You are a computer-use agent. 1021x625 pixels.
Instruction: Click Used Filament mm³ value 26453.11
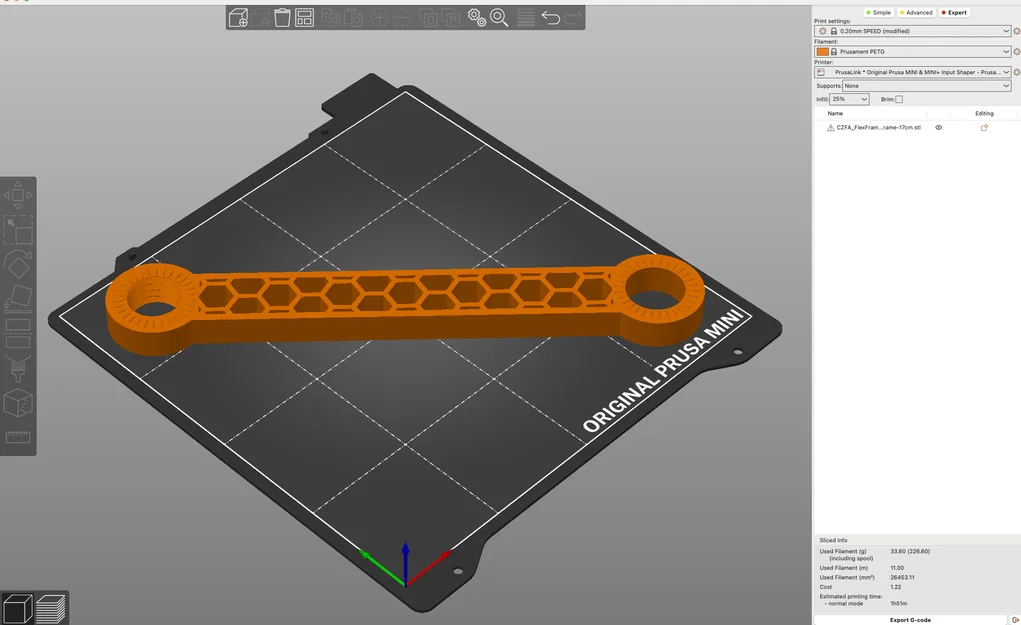[x=902, y=577]
